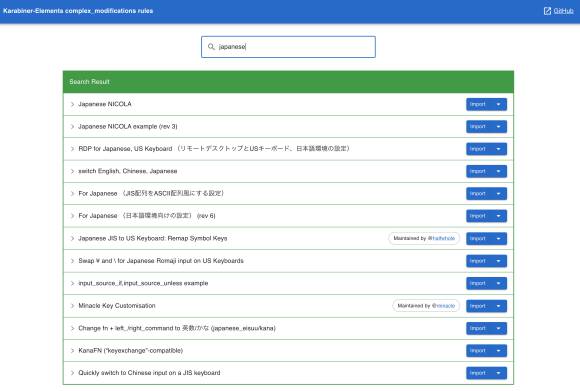Click the Karabiner-Elements complex_modifications rules title
This screenshot has height=391, width=580.
(78, 11)
